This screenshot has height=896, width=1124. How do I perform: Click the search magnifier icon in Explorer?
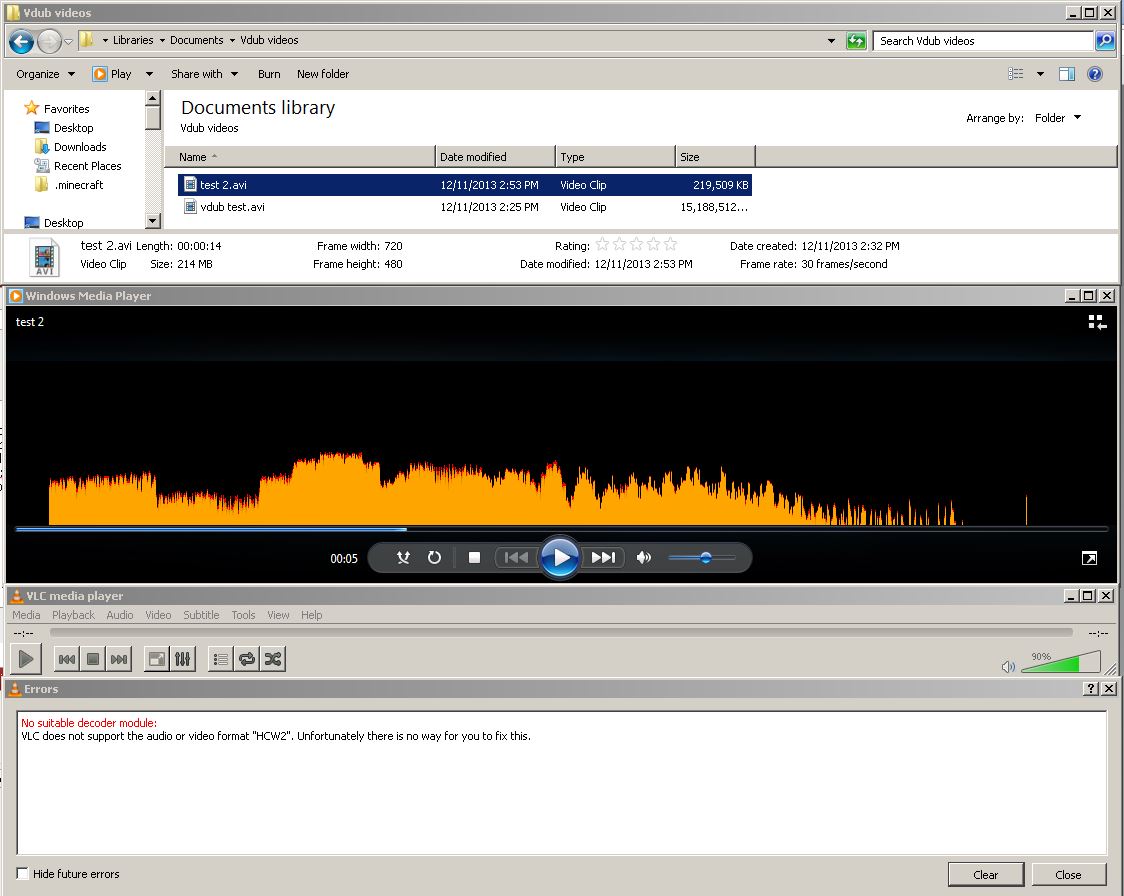click(1105, 41)
